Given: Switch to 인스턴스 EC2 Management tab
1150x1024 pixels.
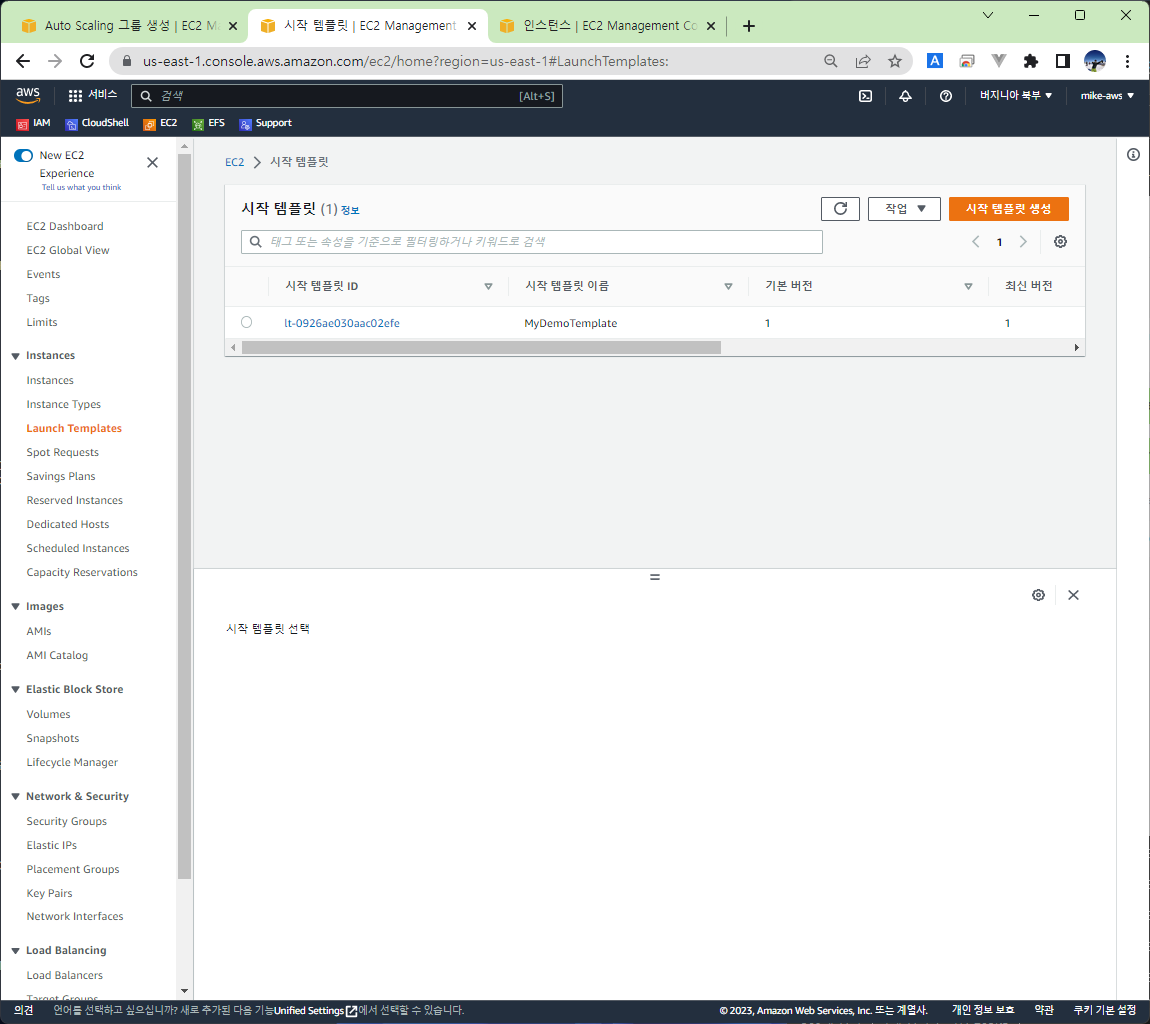Looking at the screenshot, I should [607, 26].
